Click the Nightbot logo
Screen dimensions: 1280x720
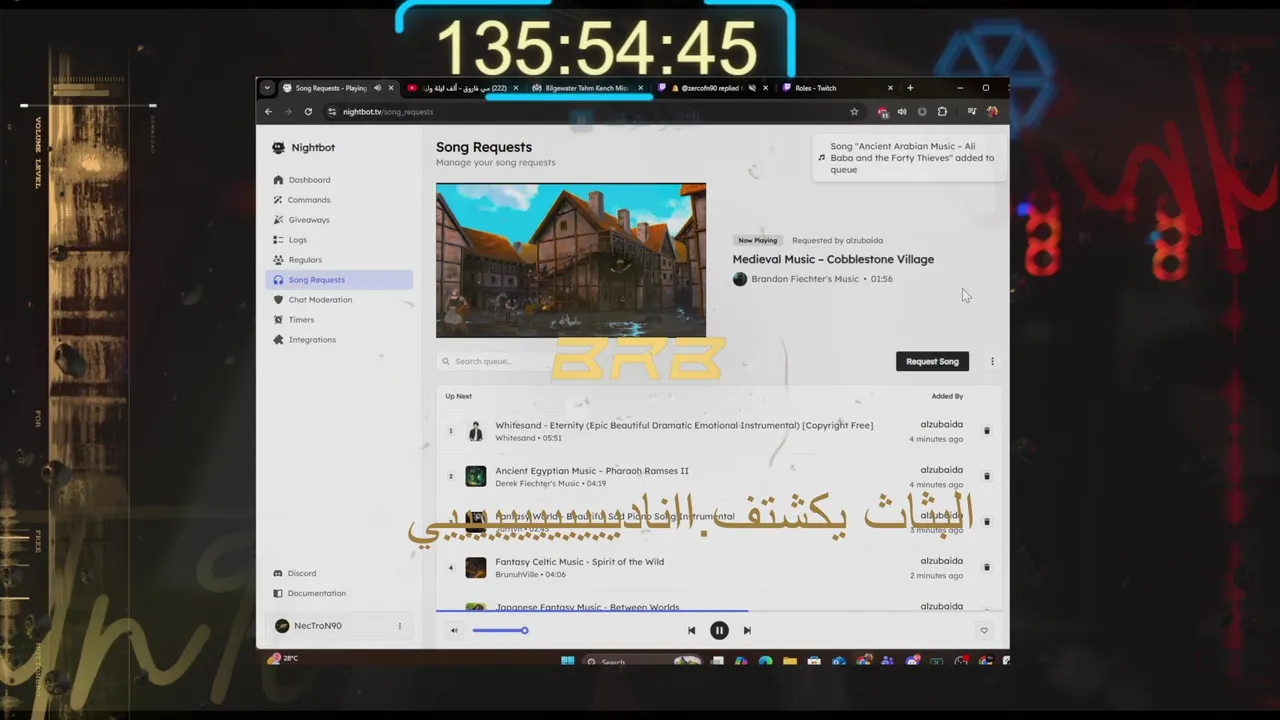pos(278,148)
